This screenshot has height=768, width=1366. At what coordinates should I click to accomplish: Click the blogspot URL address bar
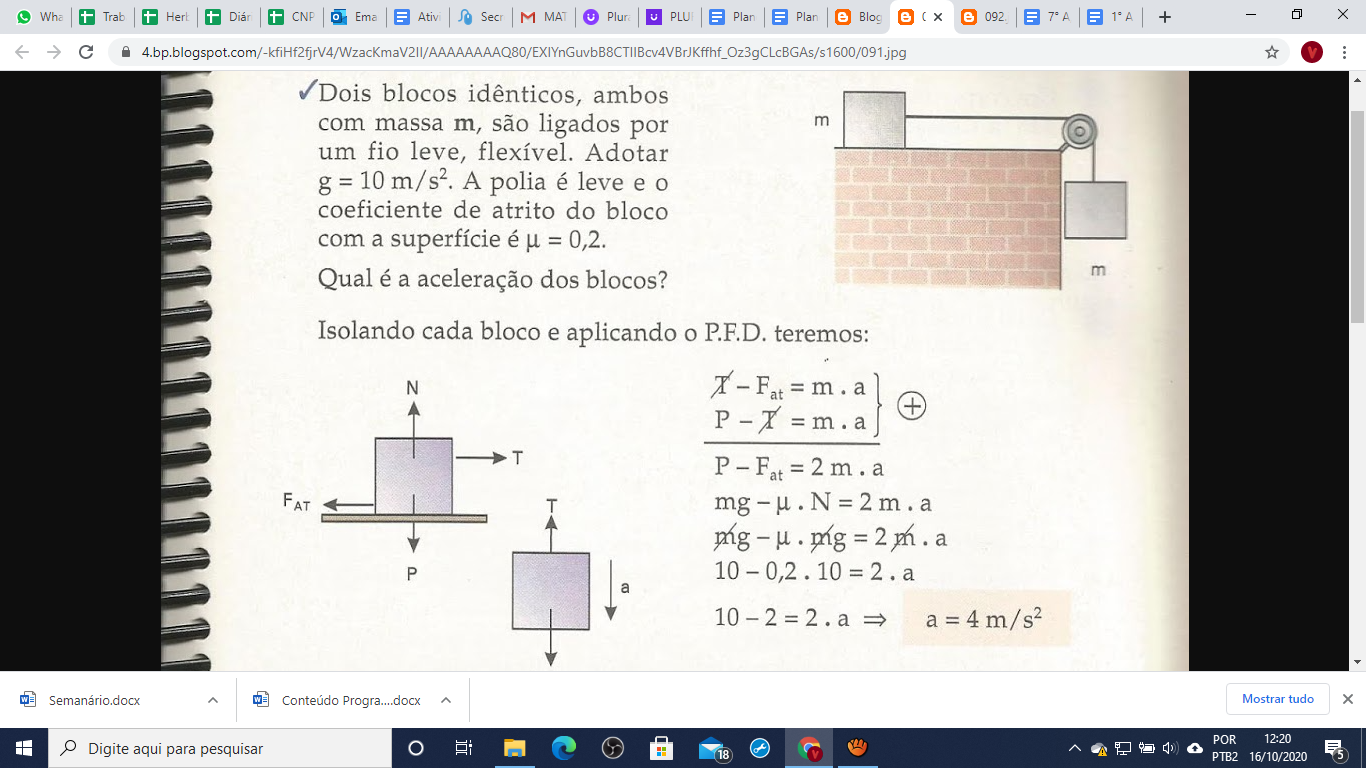[524, 52]
